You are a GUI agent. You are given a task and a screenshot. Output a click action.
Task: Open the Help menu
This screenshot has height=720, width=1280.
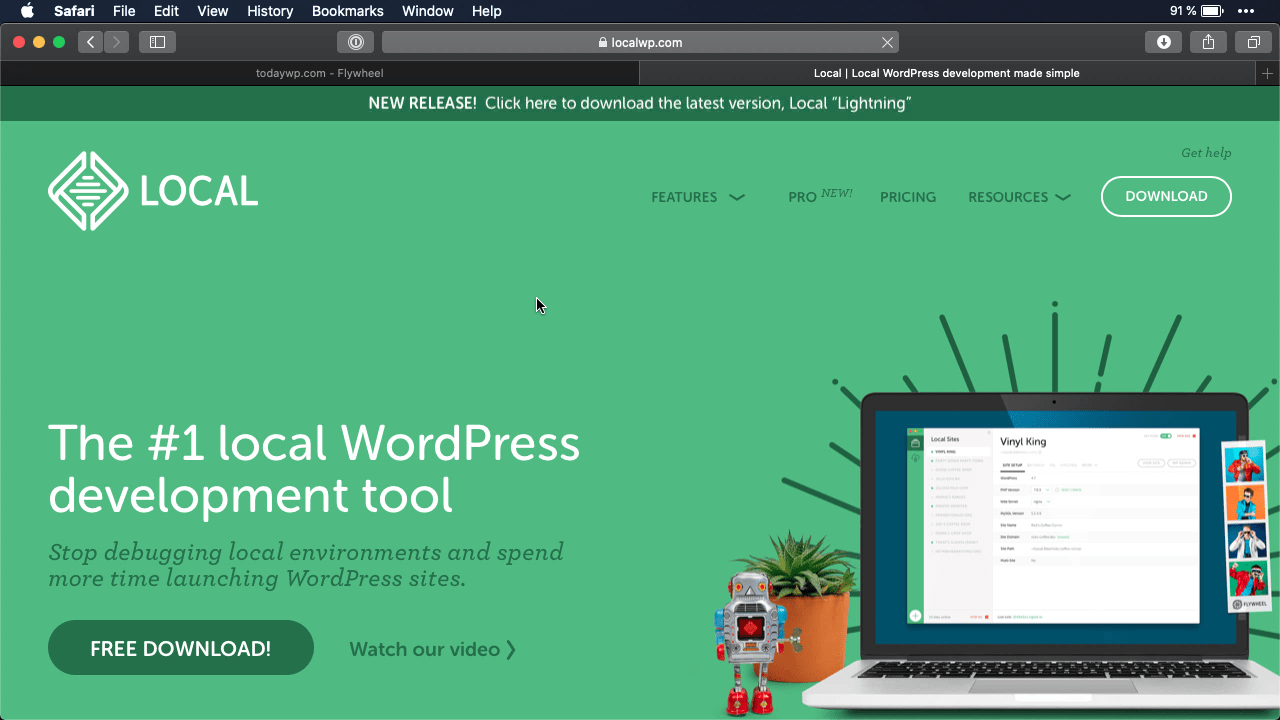pyautogui.click(x=487, y=11)
